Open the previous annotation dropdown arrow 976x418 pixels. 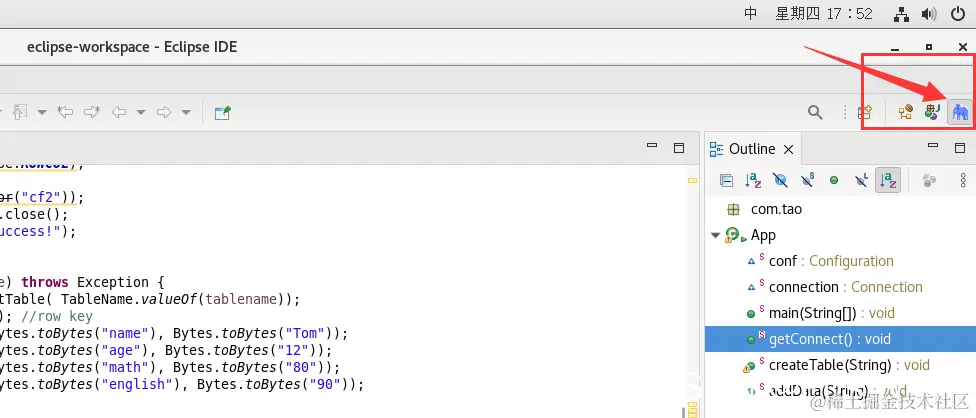click(x=42, y=113)
